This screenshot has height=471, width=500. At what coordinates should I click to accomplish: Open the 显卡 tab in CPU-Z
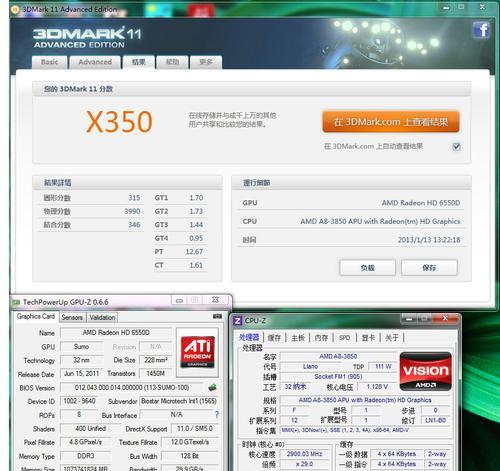(368, 338)
